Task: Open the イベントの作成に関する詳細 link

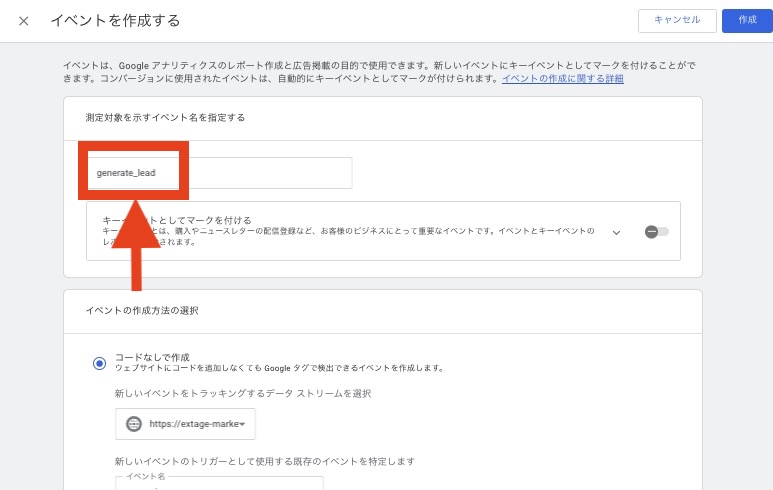Action: click(x=562, y=78)
